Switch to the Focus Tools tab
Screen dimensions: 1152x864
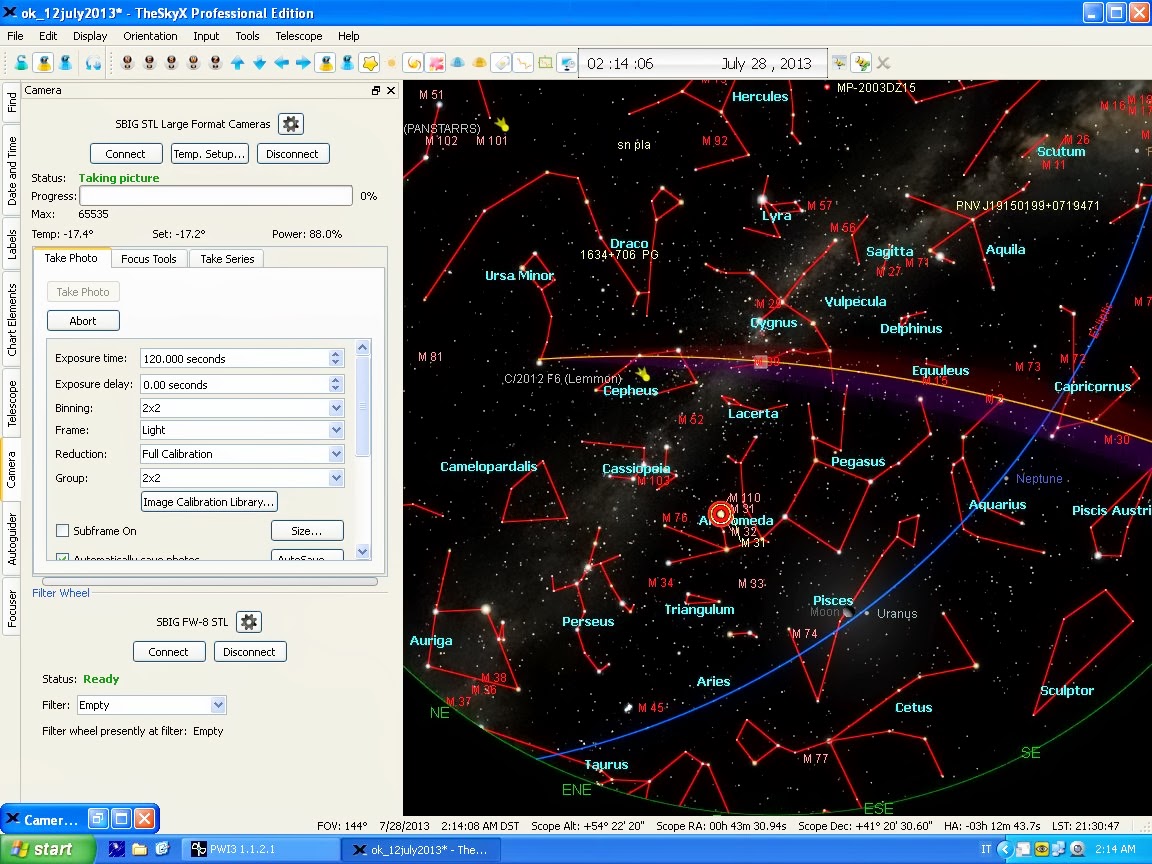pyautogui.click(x=148, y=258)
